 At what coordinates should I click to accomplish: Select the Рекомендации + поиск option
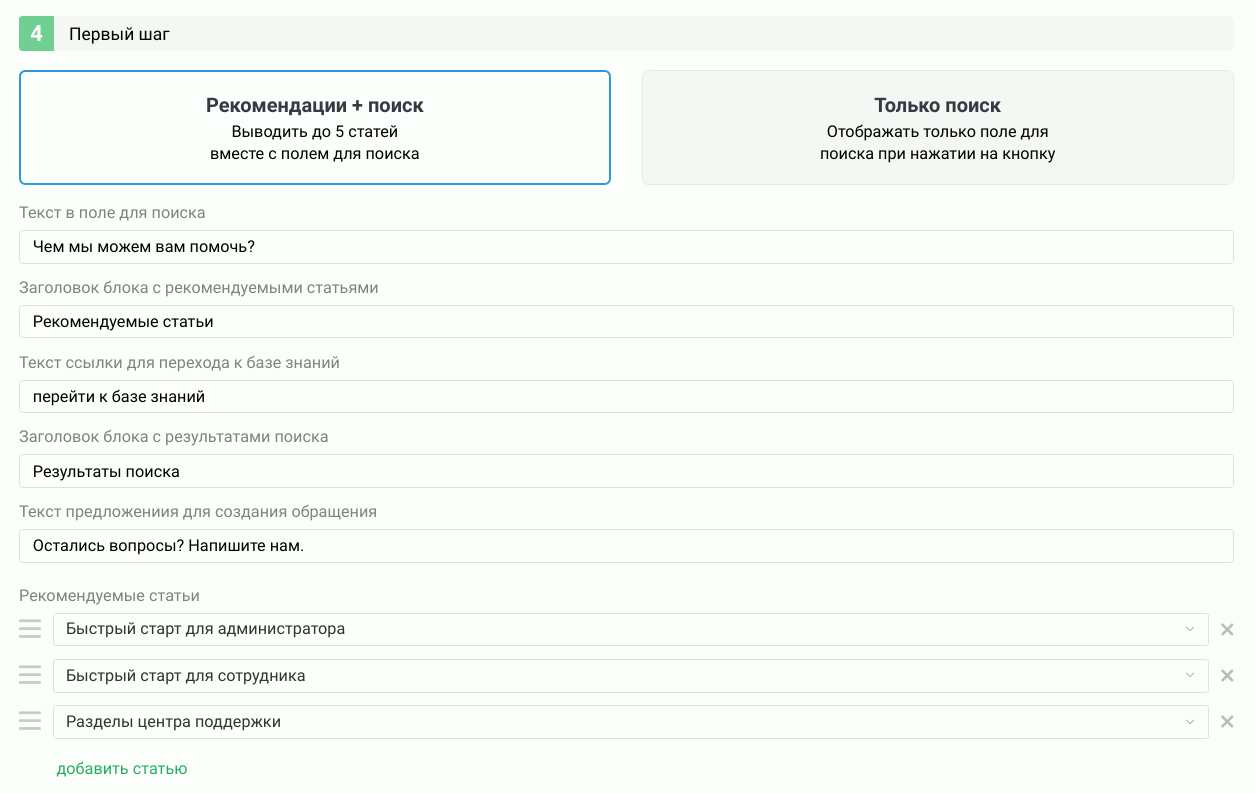pos(315,127)
